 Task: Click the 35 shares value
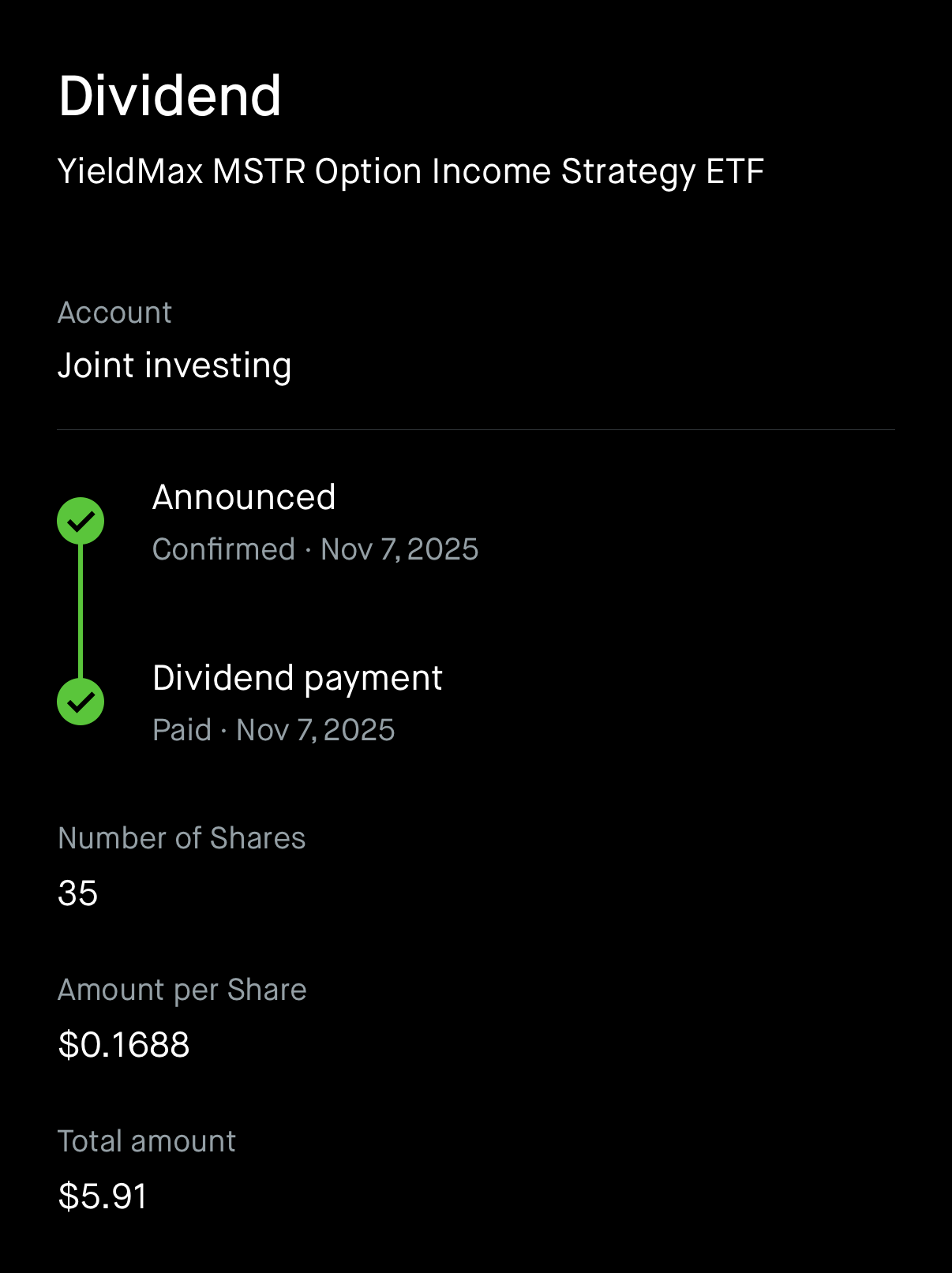[x=77, y=893]
